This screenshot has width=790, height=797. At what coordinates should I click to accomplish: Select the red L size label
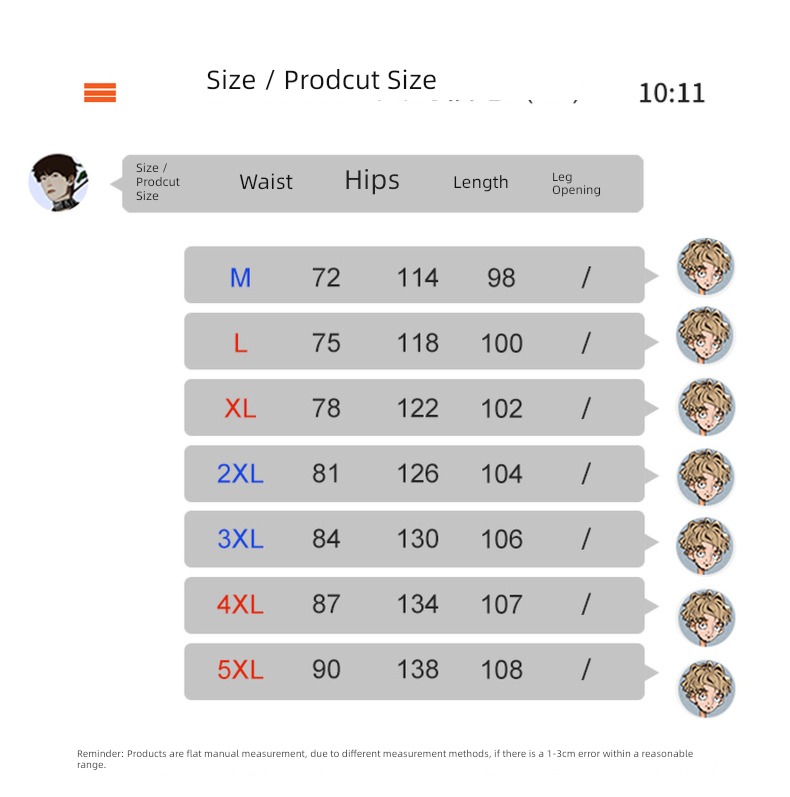tap(240, 343)
